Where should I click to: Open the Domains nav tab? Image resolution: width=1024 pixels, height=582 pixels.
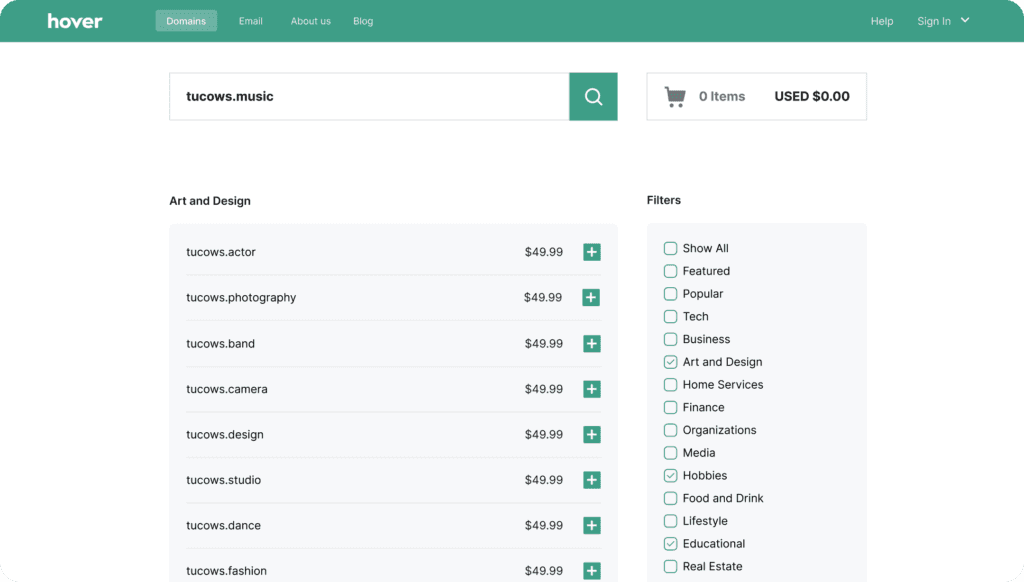tap(186, 21)
